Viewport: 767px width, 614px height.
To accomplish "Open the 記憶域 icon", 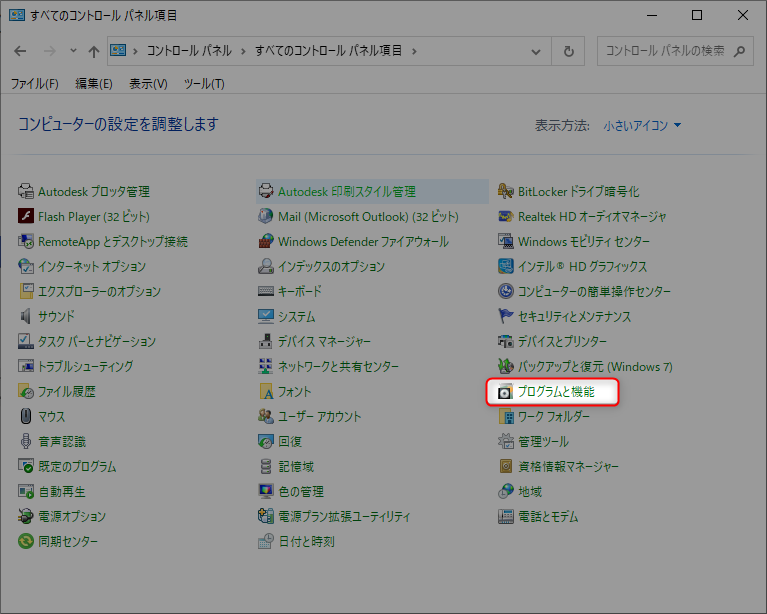I will tap(266, 466).
